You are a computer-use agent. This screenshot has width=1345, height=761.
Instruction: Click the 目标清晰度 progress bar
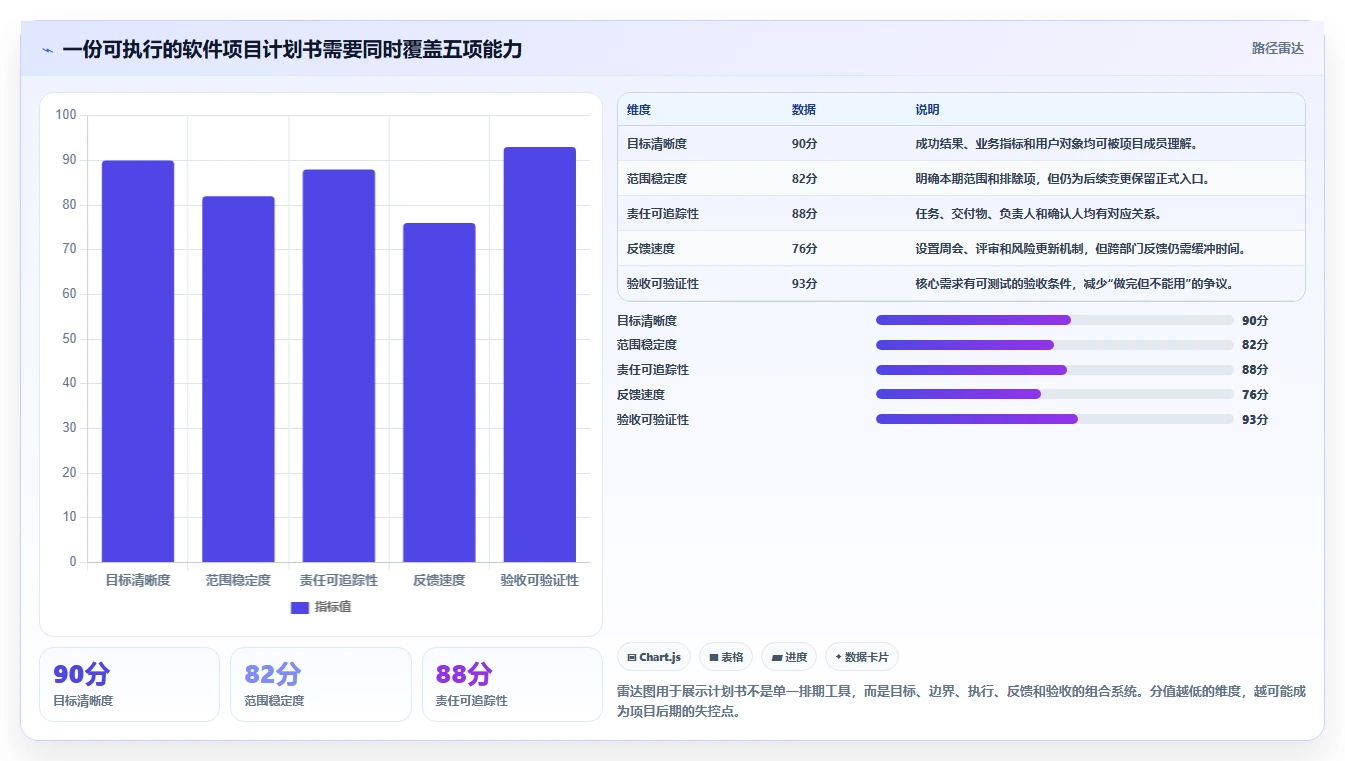1054,320
